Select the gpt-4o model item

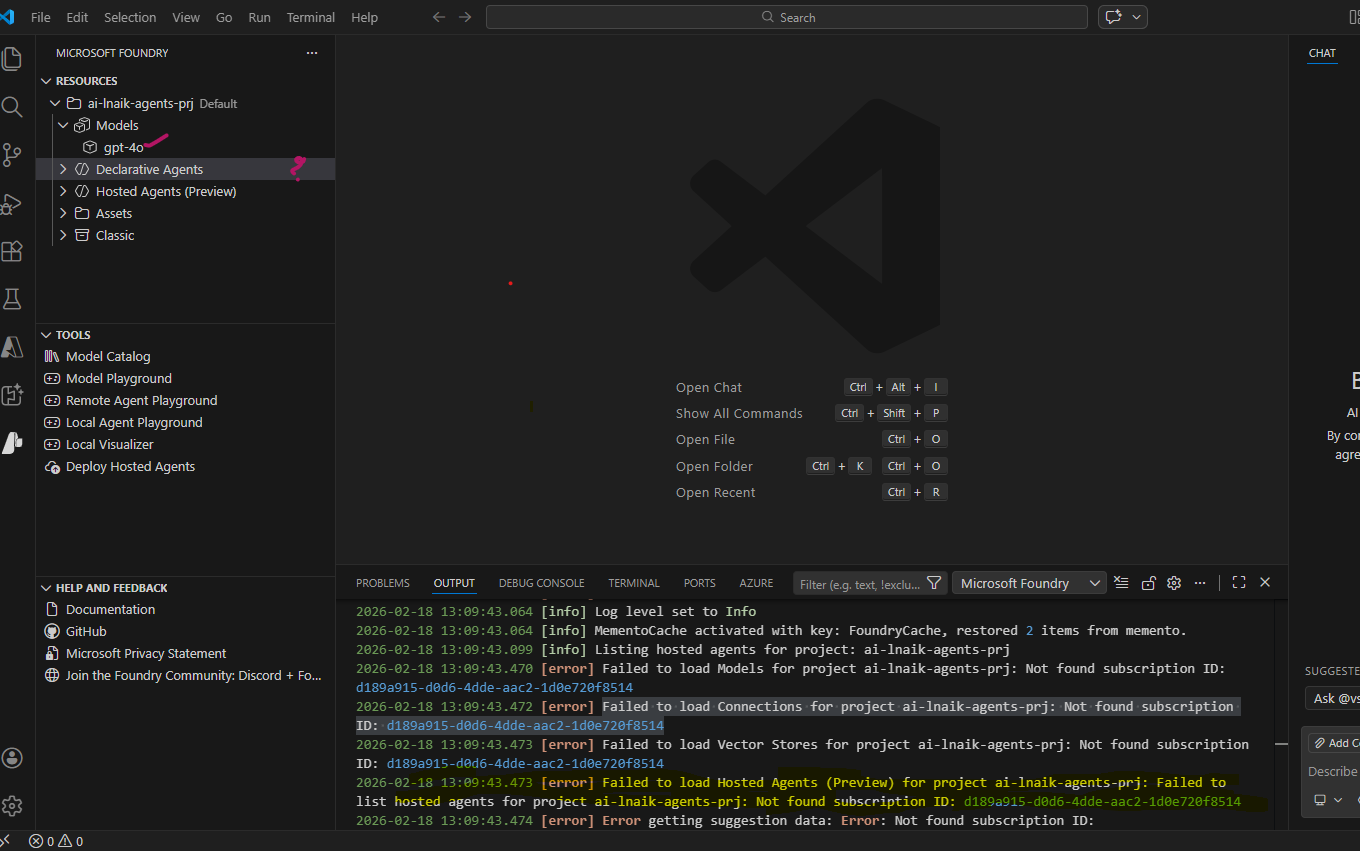pyautogui.click(x=123, y=148)
